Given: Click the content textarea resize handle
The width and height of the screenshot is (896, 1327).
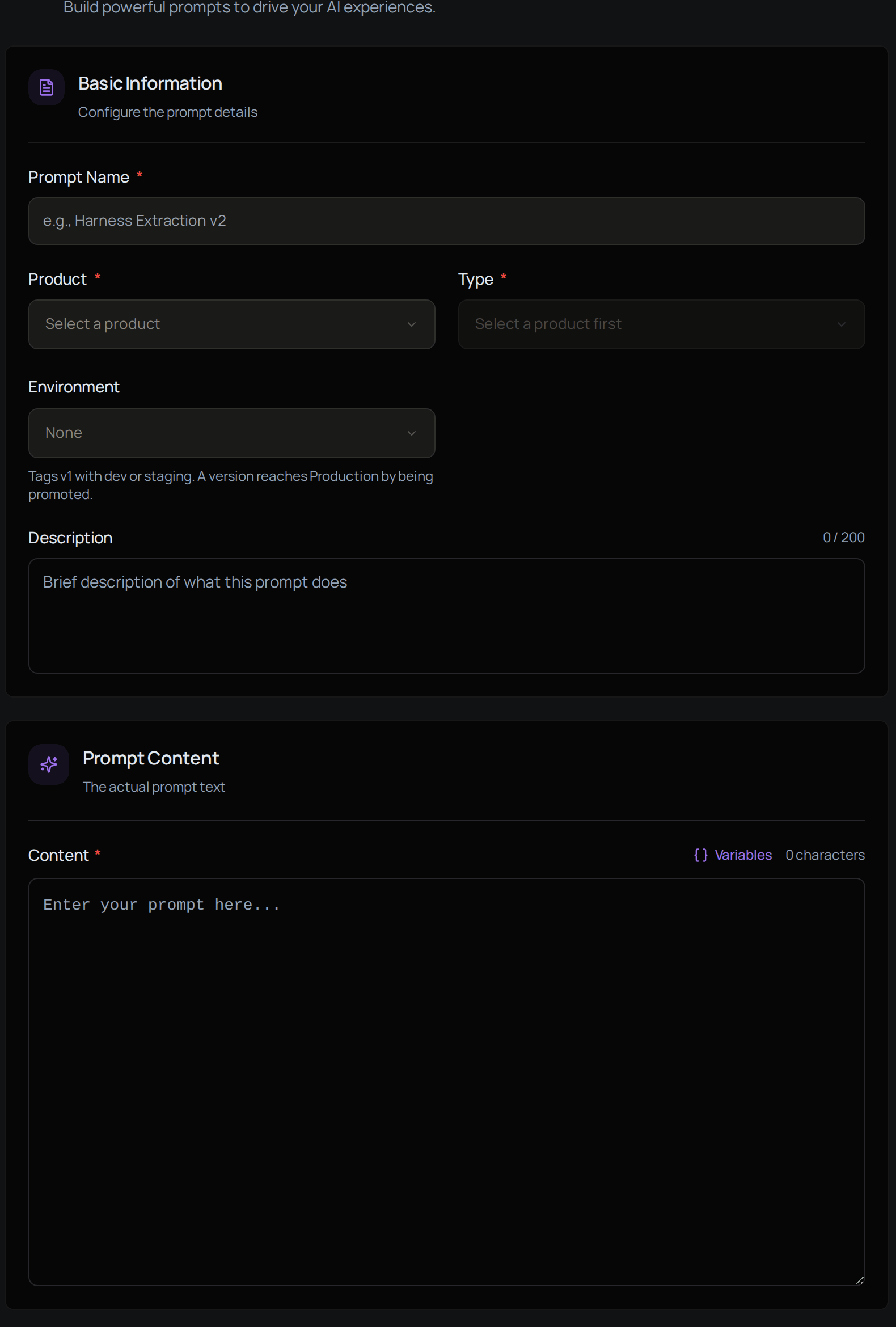Looking at the screenshot, I should pos(860,1279).
